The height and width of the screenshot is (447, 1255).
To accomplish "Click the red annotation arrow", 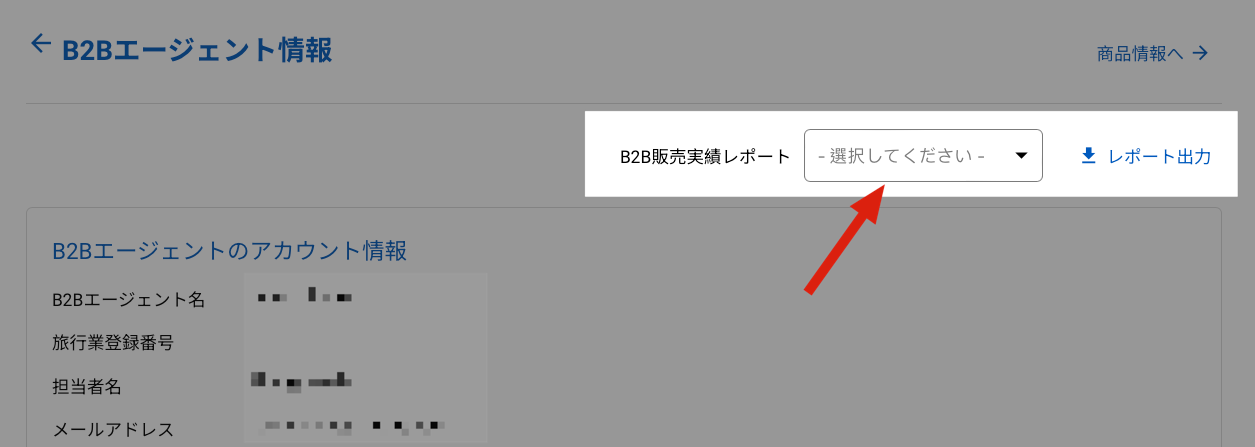I will [x=849, y=240].
